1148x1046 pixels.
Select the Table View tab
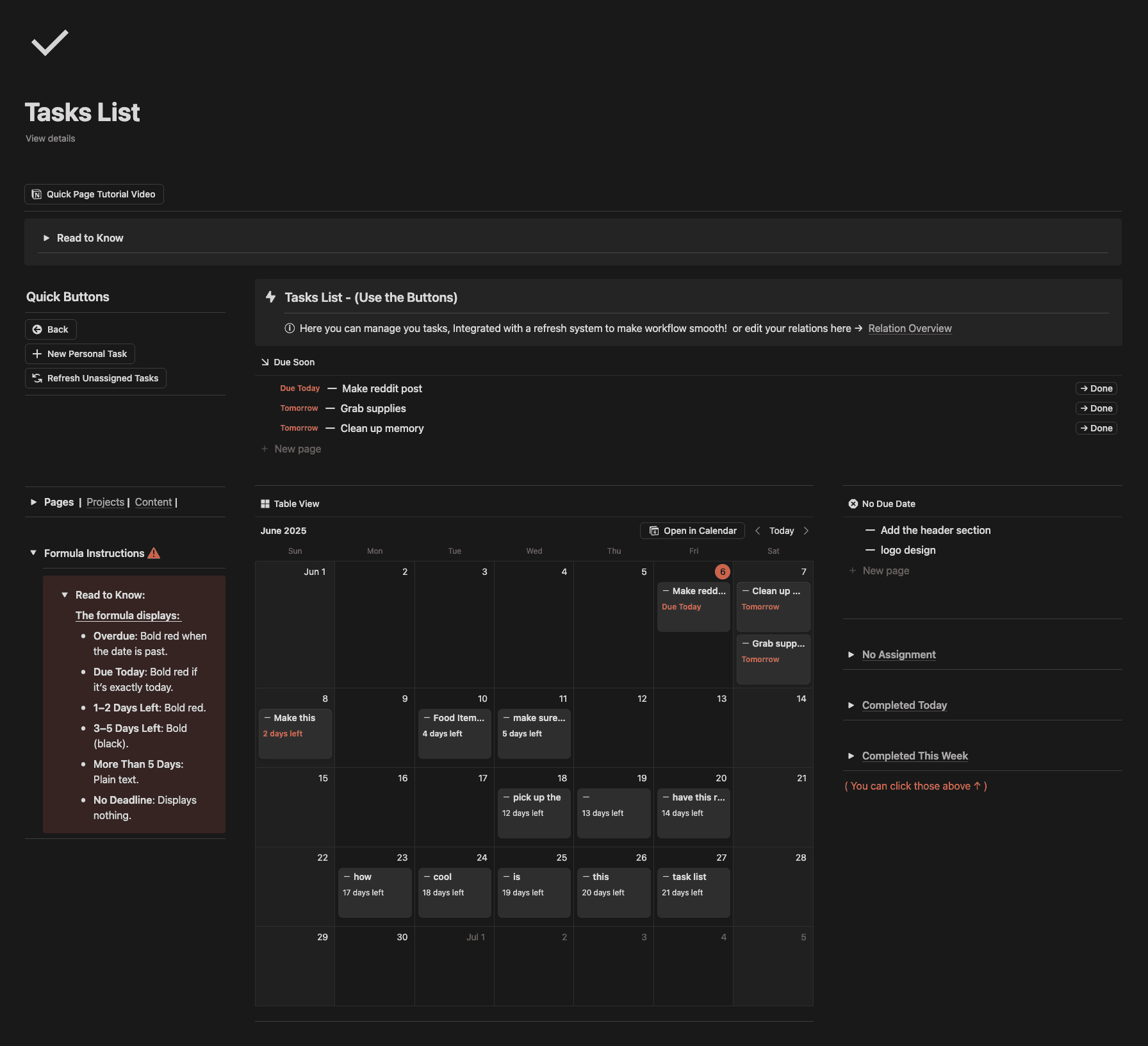290,504
